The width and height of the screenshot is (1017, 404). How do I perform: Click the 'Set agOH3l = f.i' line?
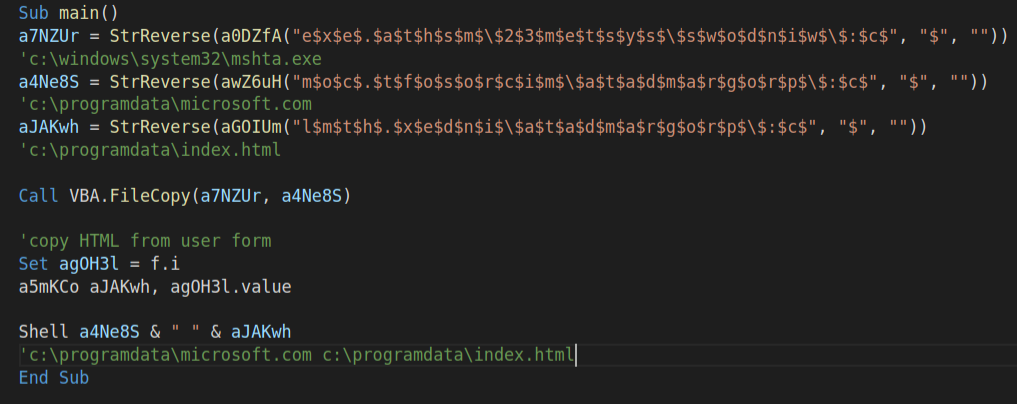99,264
